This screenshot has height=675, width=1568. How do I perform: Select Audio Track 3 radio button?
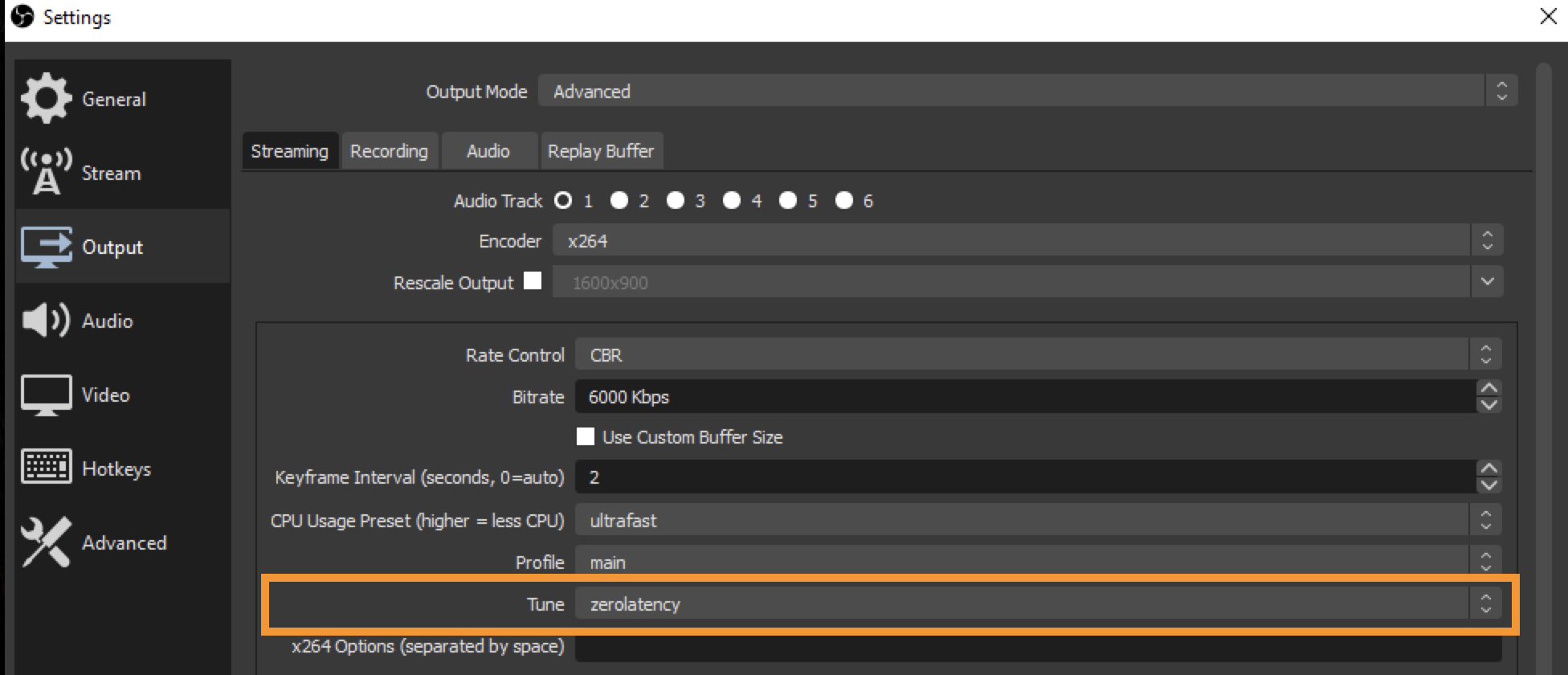click(676, 200)
